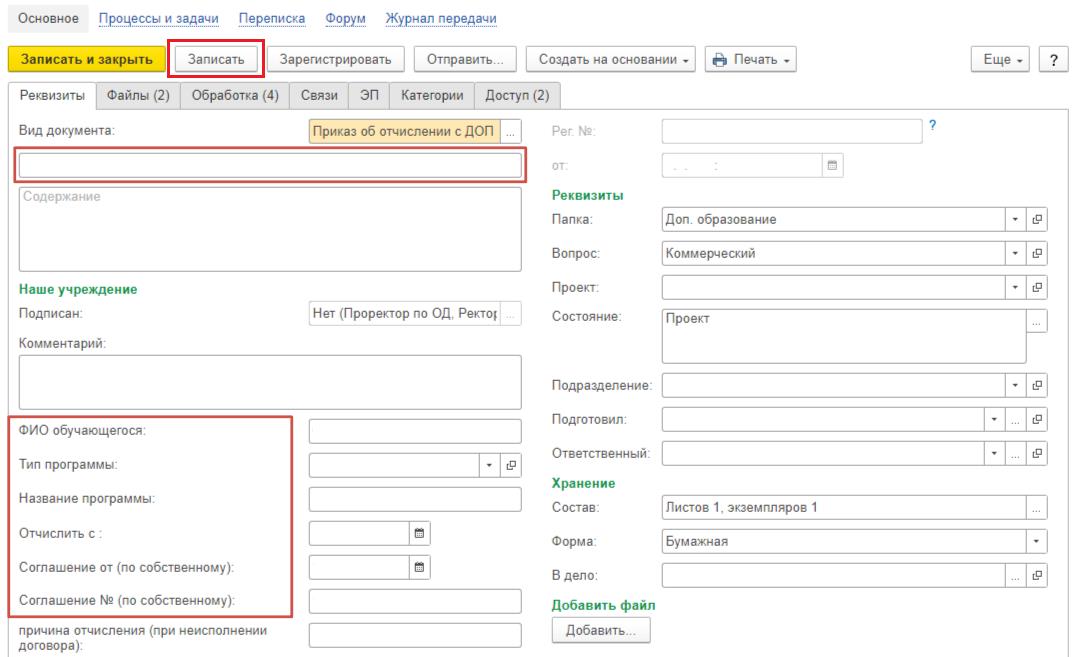This screenshot has height=657, width=1078.
Task: Open the Подготовил item in separate window
Action: [1037, 419]
